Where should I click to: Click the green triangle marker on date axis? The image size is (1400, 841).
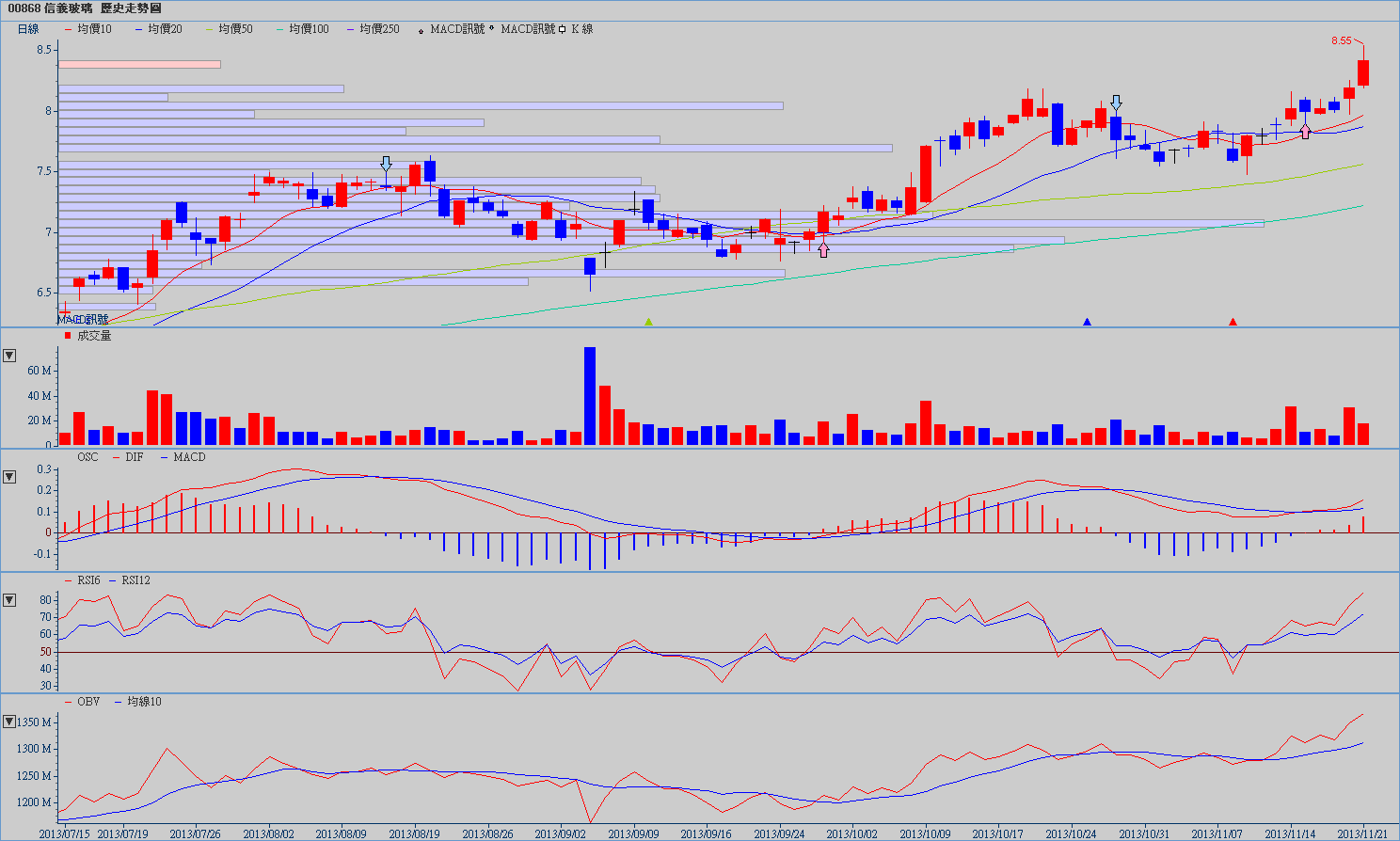click(648, 322)
